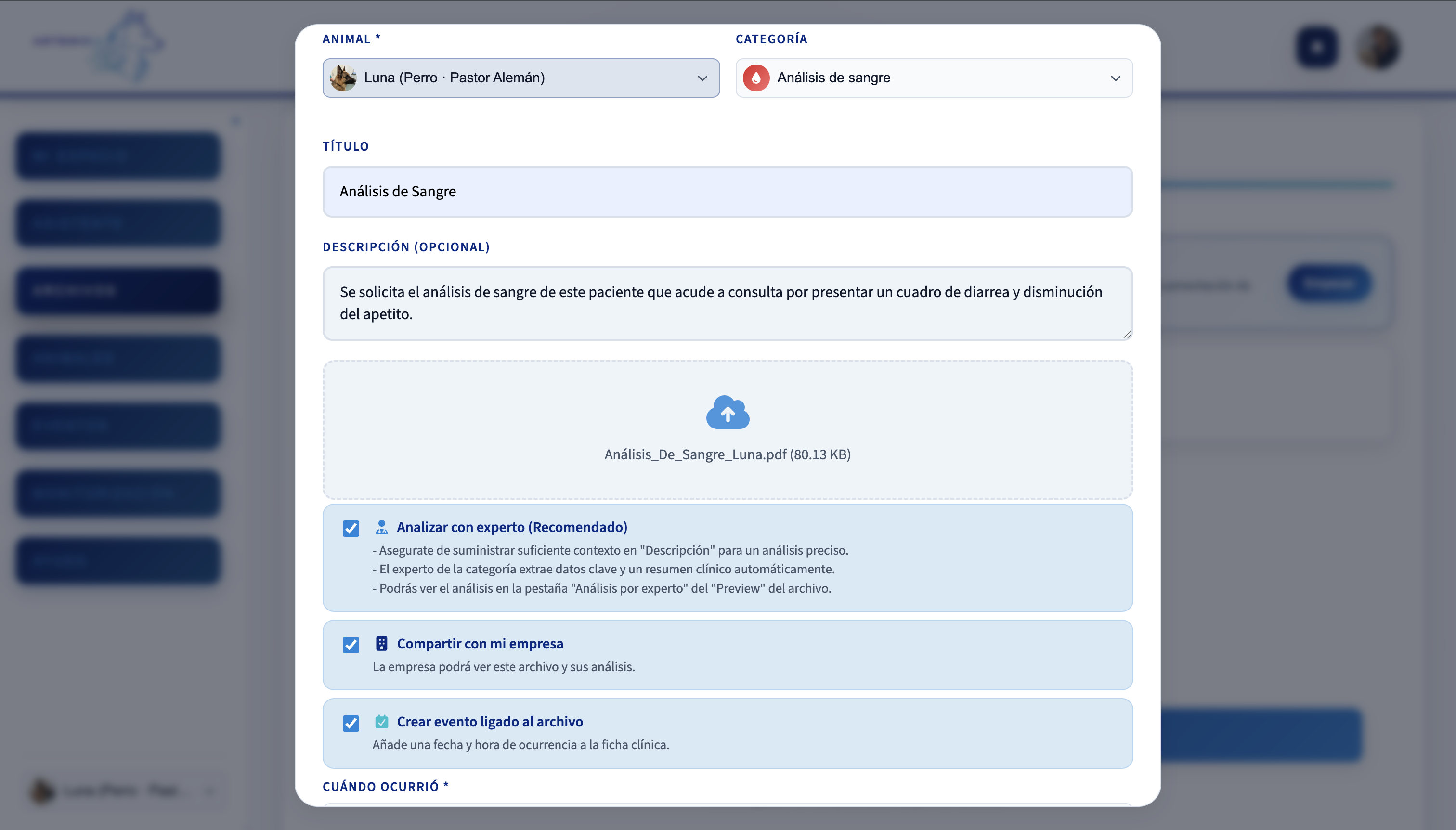Open the Categoría dropdown showing Análisis de sangre
The height and width of the screenshot is (830, 1456).
(934, 78)
